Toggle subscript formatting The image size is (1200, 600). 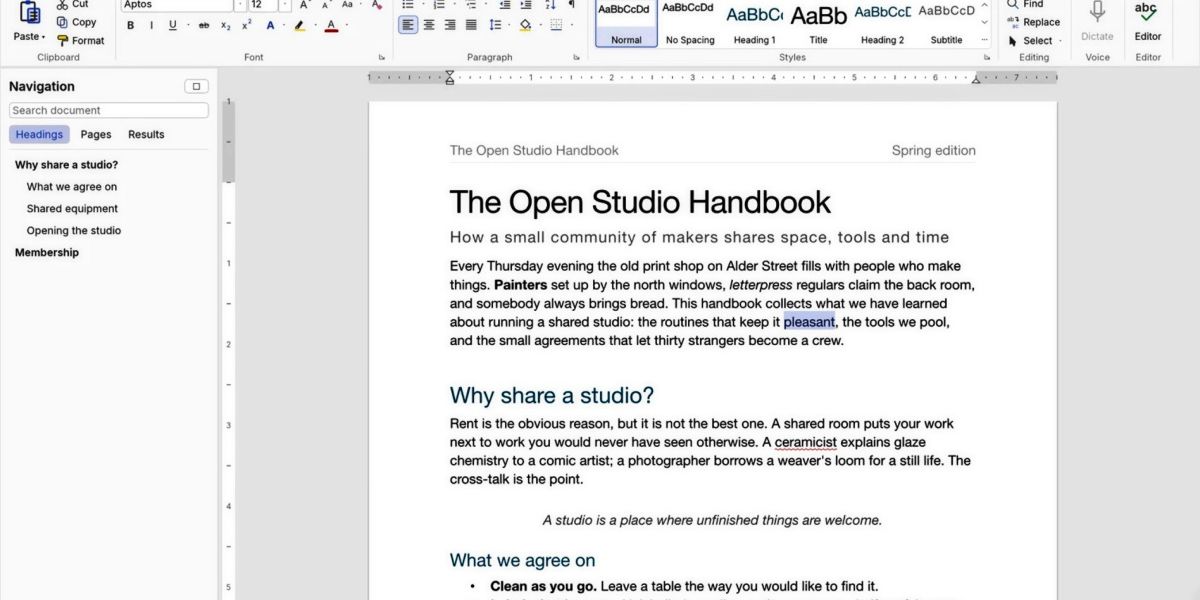[225, 25]
